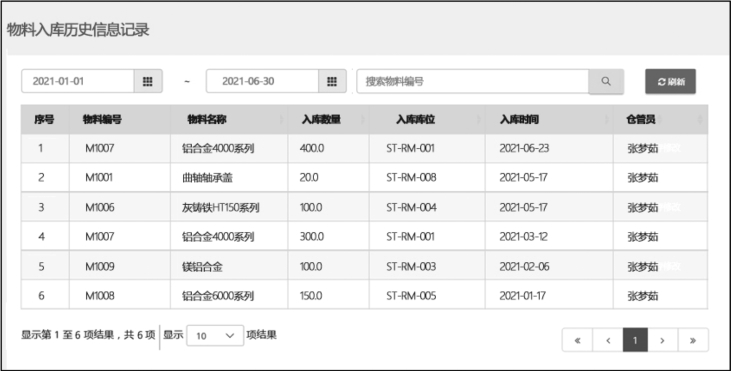Go to first page with double-left arrow
Viewport: 731px width, 371px height.
tap(577, 340)
